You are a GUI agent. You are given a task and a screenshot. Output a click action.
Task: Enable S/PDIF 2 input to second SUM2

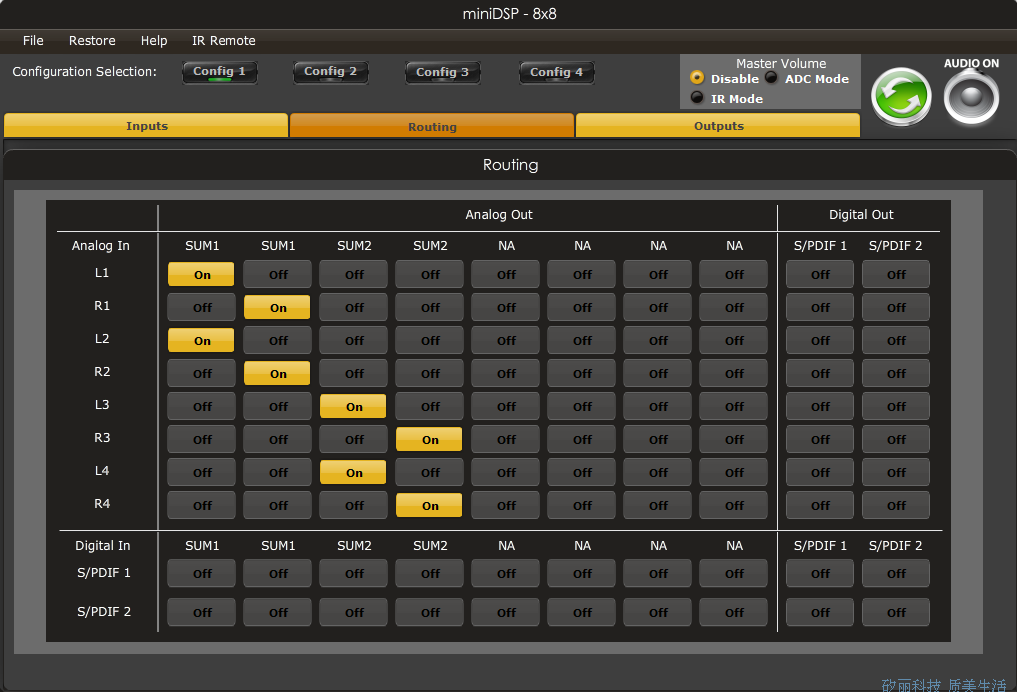tap(429, 612)
